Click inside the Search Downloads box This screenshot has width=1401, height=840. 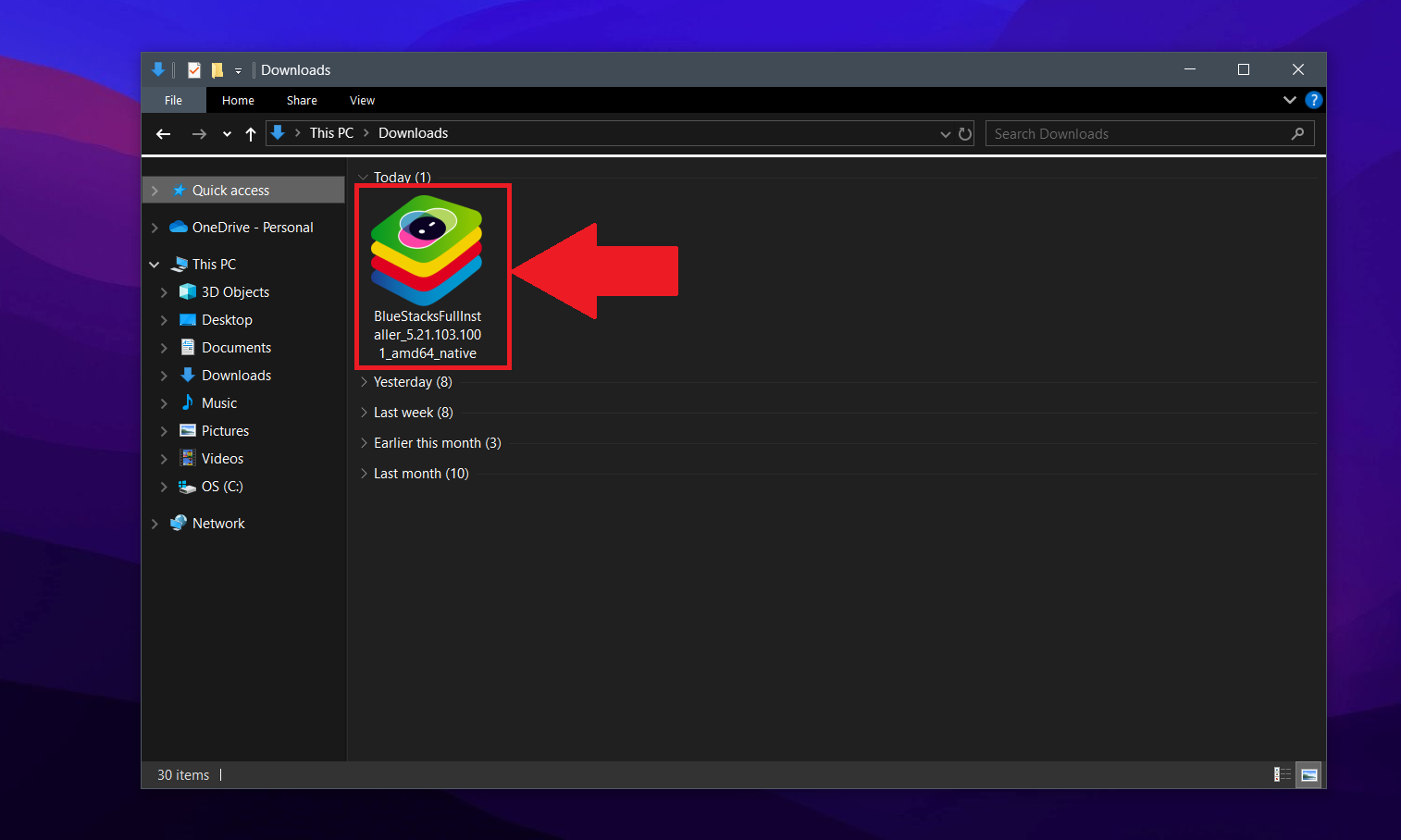point(1110,133)
